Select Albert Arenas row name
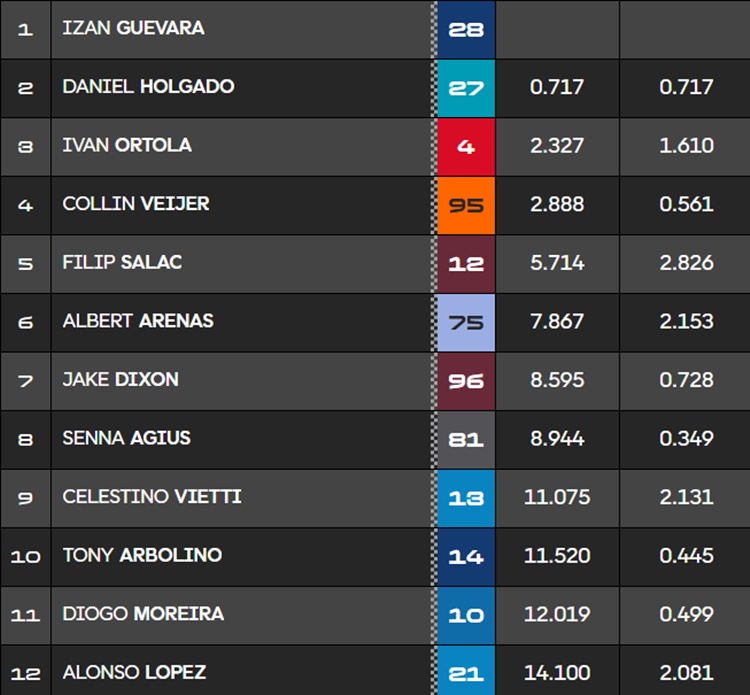 tap(138, 321)
